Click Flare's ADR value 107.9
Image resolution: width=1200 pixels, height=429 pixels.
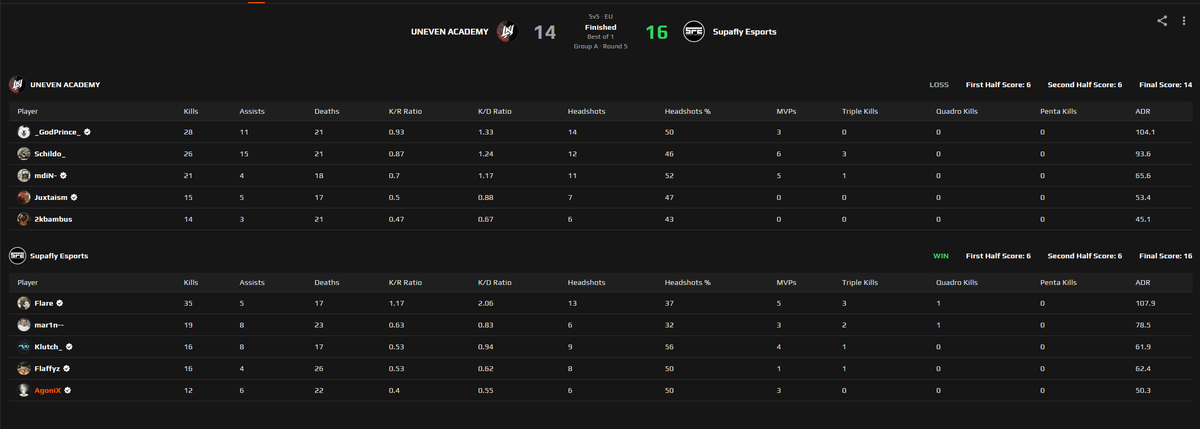(1146, 303)
